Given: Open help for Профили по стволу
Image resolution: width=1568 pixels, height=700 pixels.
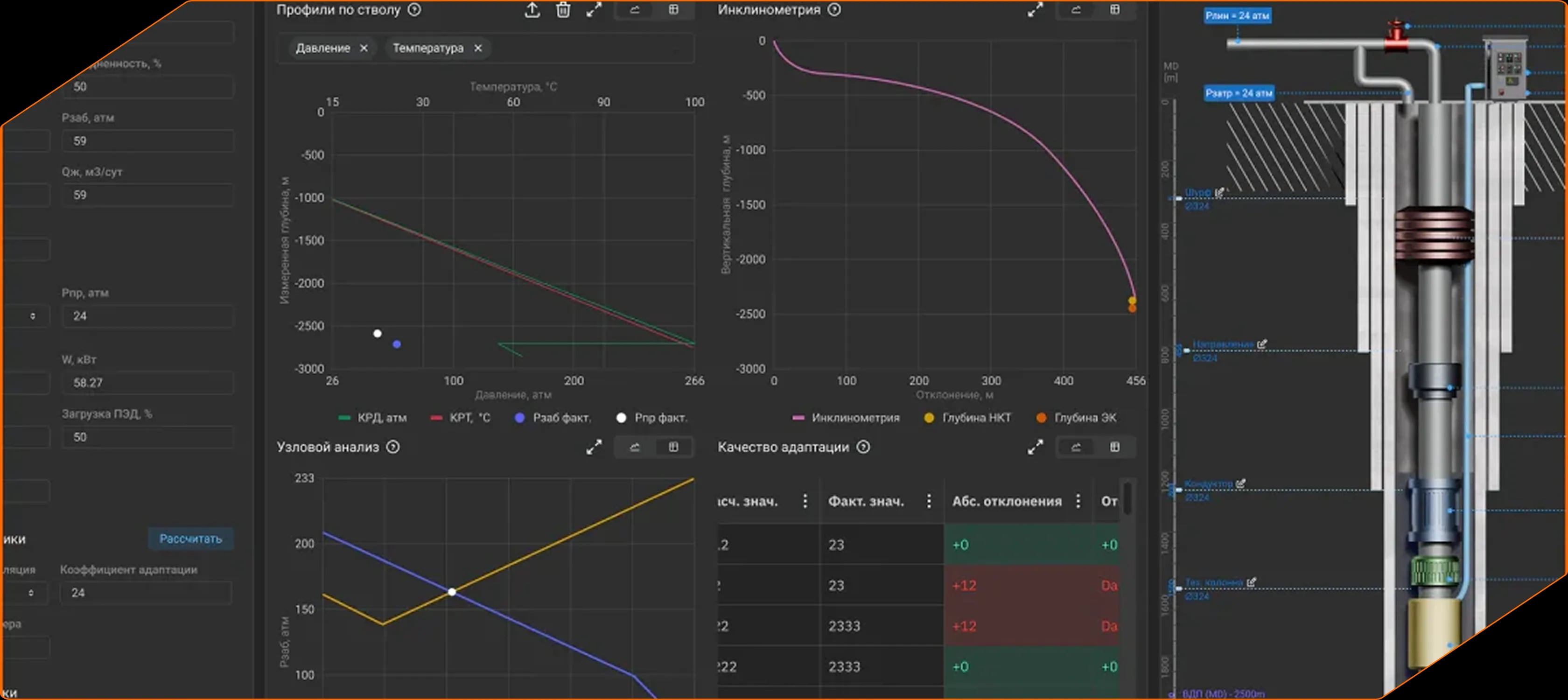Looking at the screenshot, I should coord(414,10).
